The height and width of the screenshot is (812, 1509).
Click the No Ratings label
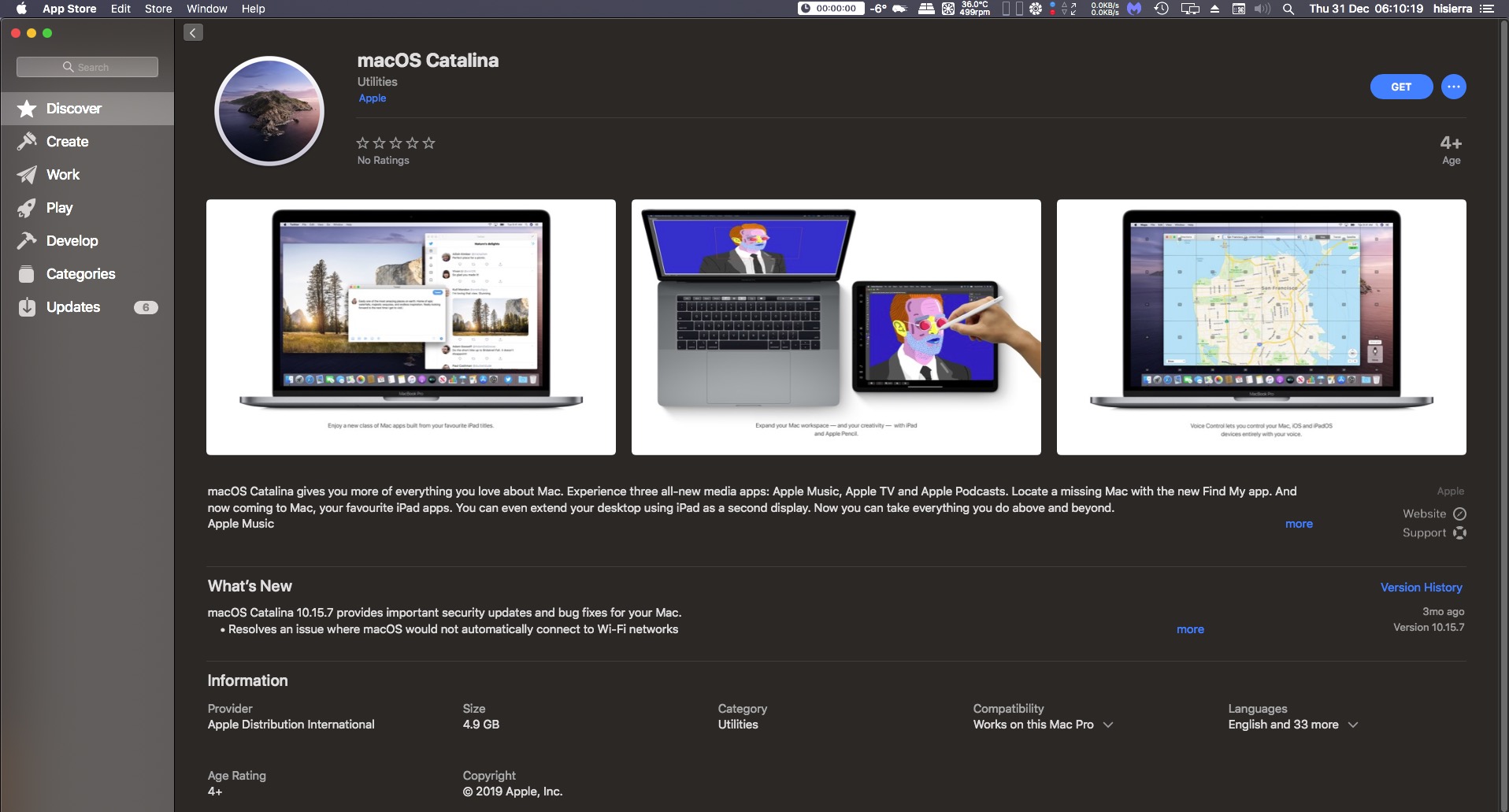coord(384,161)
